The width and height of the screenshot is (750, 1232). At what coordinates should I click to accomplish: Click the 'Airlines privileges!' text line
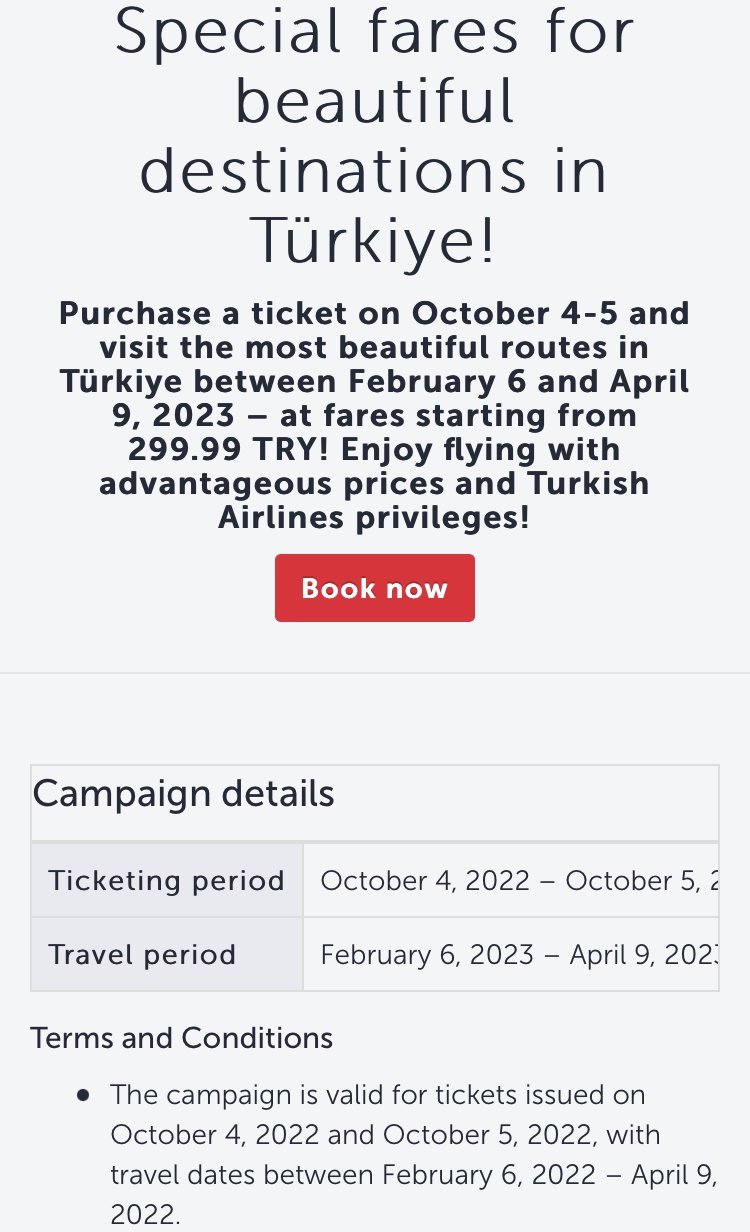[x=374, y=517]
